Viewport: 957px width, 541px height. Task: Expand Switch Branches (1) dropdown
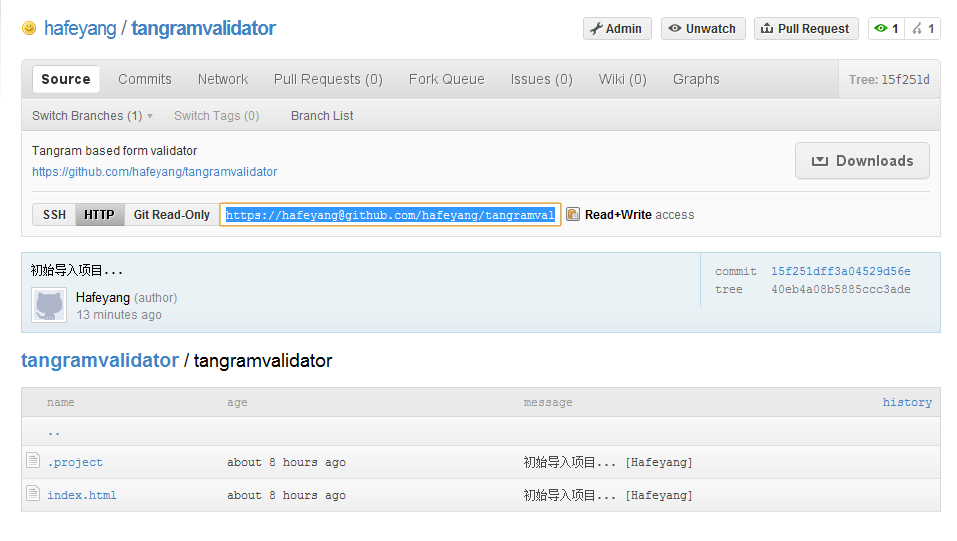coord(92,115)
